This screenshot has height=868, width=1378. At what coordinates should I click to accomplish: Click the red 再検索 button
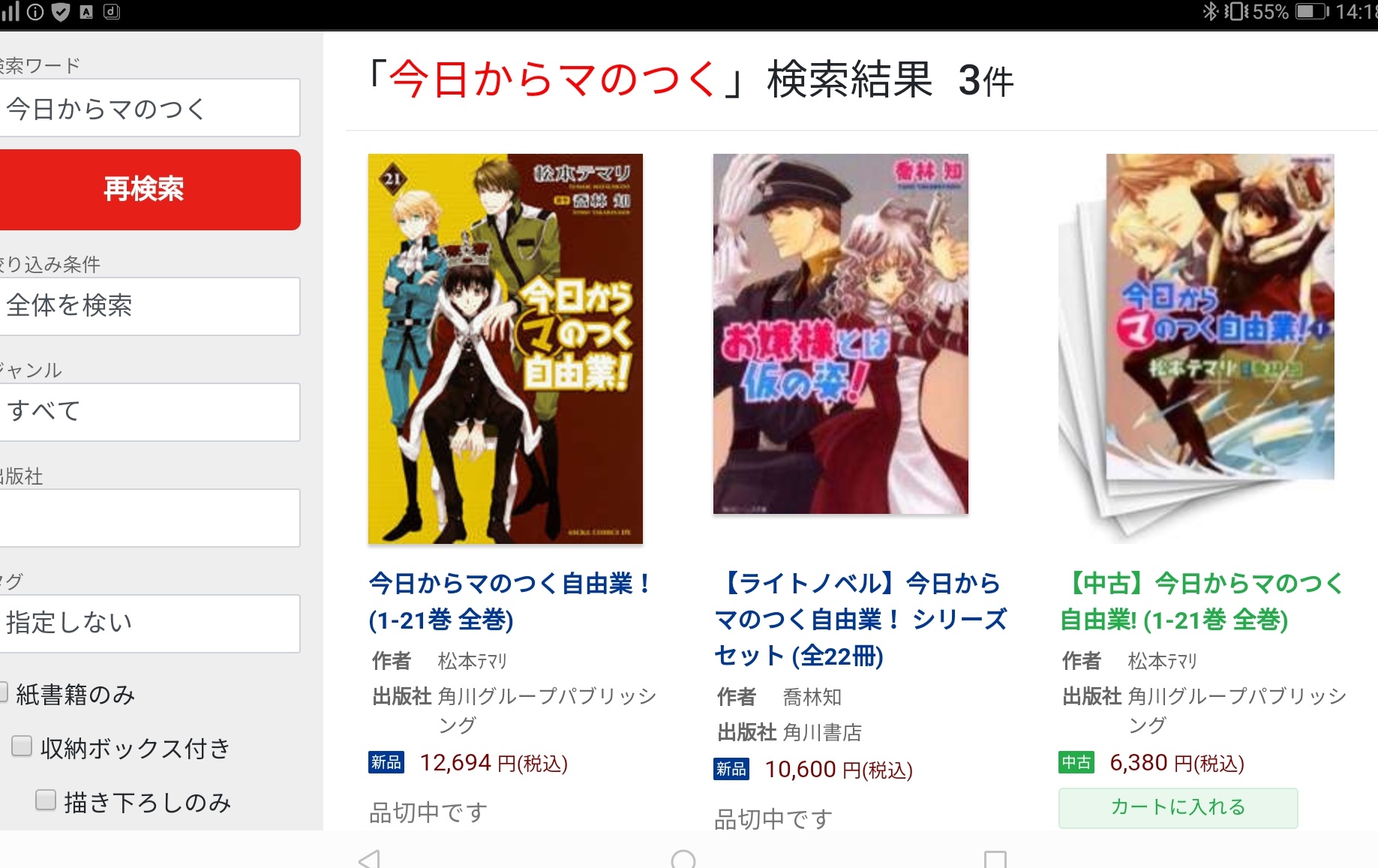click(x=149, y=190)
